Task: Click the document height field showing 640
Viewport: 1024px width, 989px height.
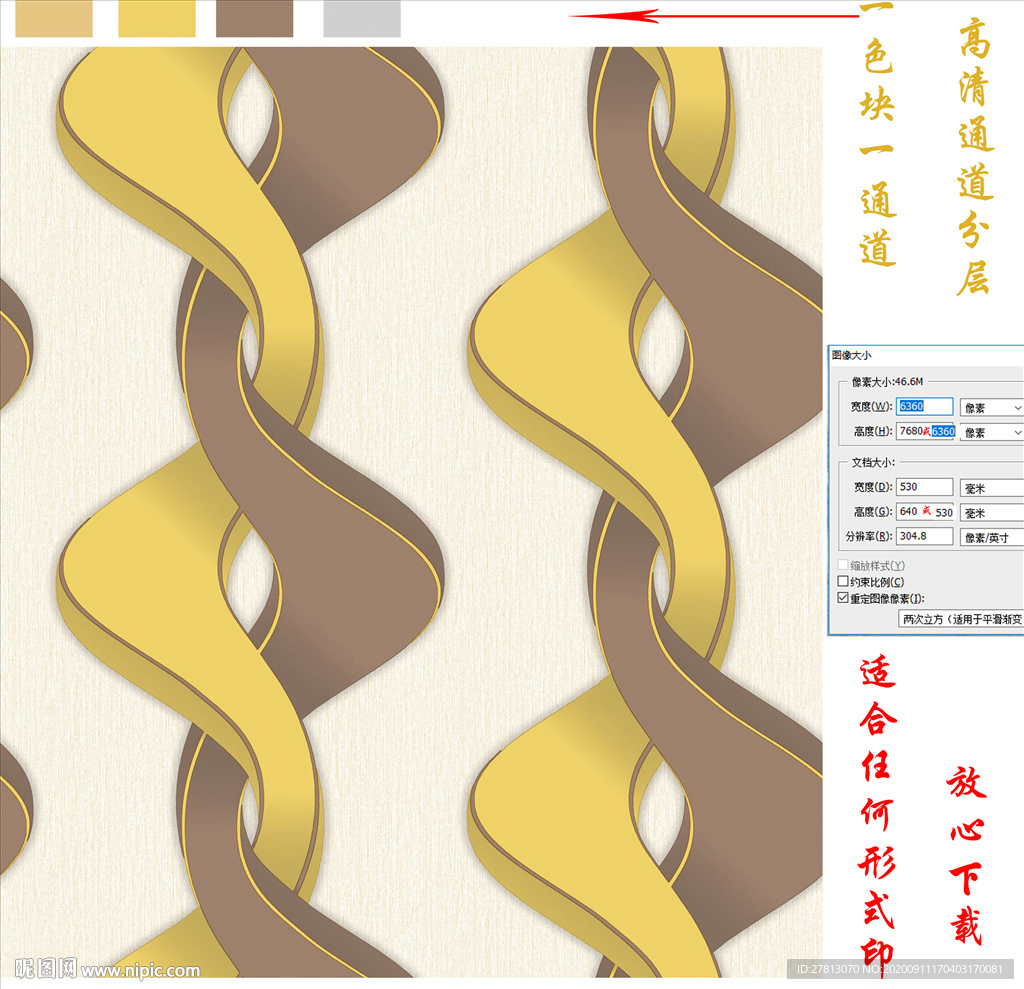Action: pyautogui.click(x=925, y=511)
